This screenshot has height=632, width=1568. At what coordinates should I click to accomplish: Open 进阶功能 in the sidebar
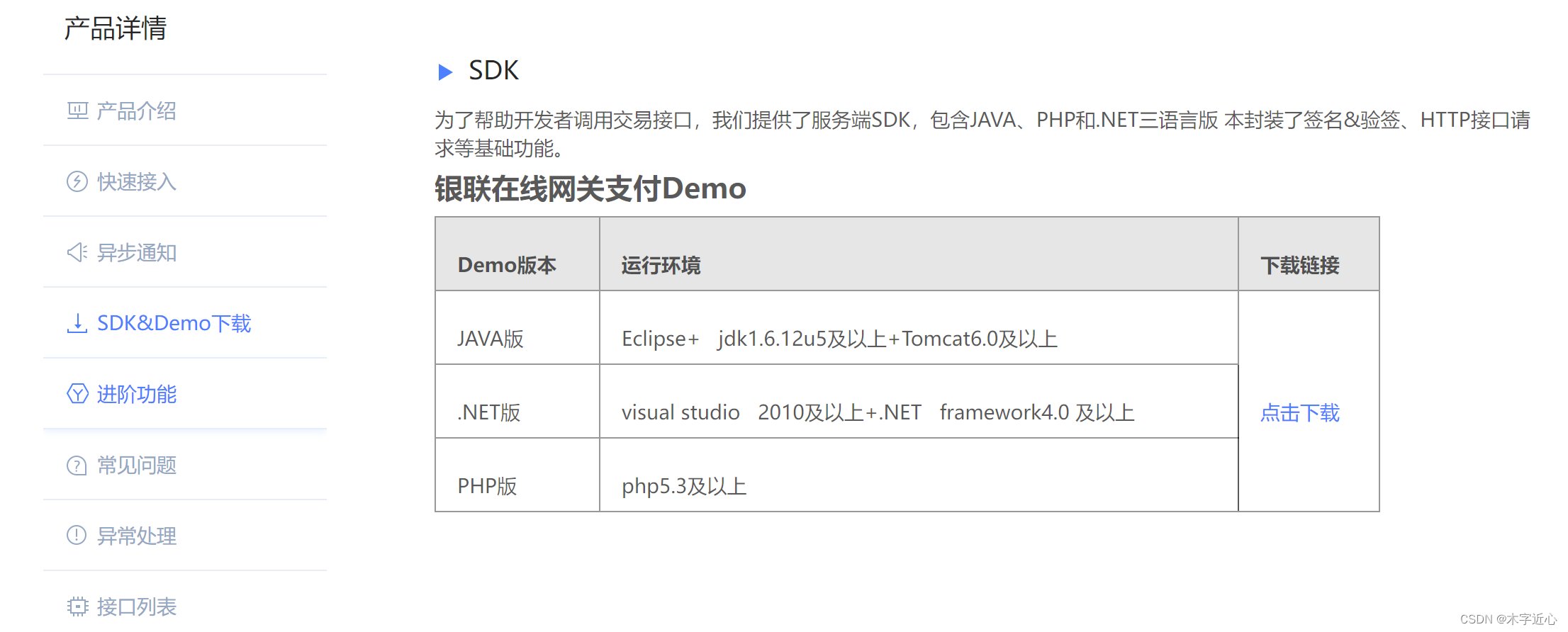point(136,395)
